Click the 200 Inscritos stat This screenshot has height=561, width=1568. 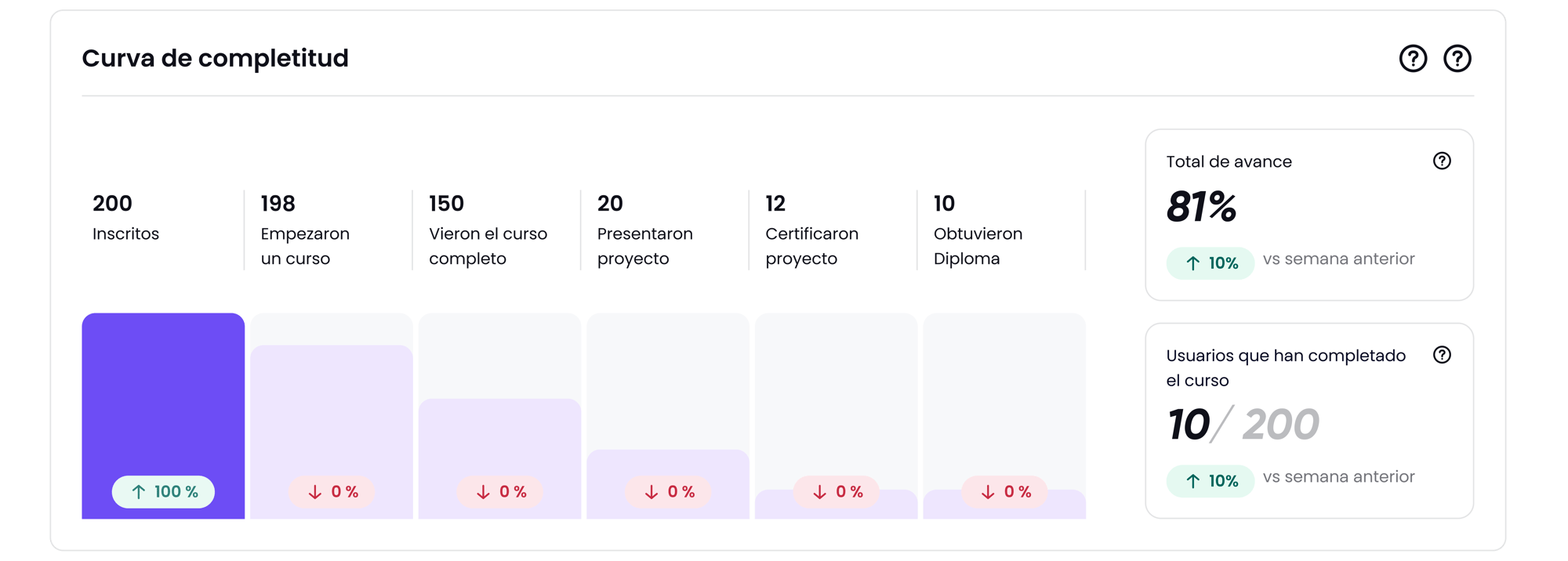(125, 217)
